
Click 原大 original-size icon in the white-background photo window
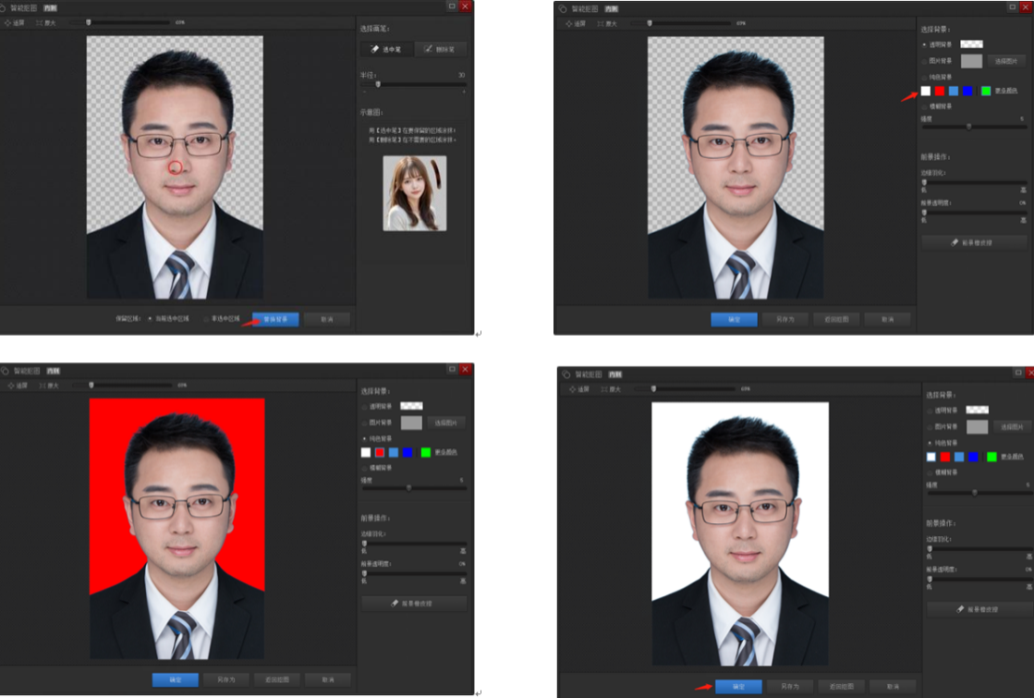point(607,388)
